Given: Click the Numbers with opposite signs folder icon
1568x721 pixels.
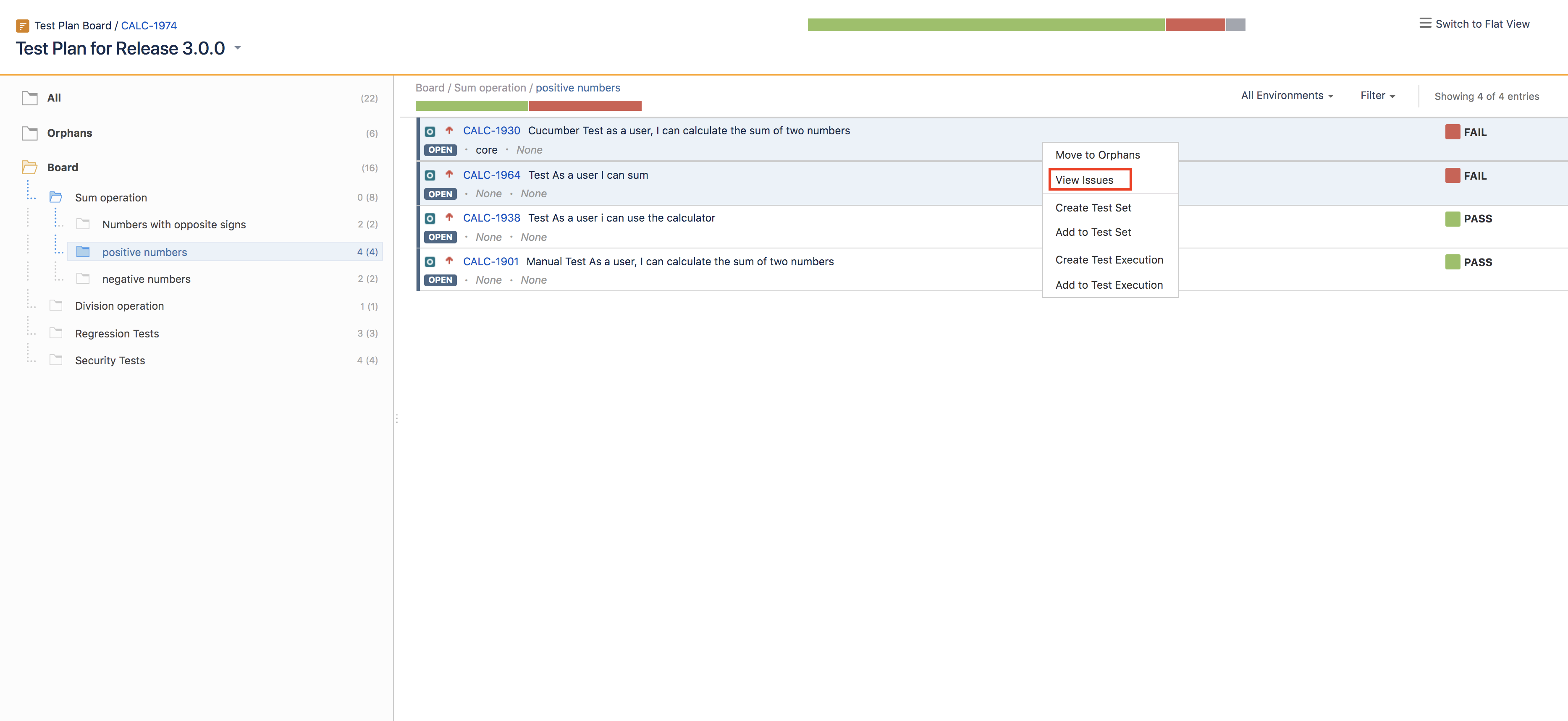Looking at the screenshot, I should pyautogui.click(x=84, y=225).
